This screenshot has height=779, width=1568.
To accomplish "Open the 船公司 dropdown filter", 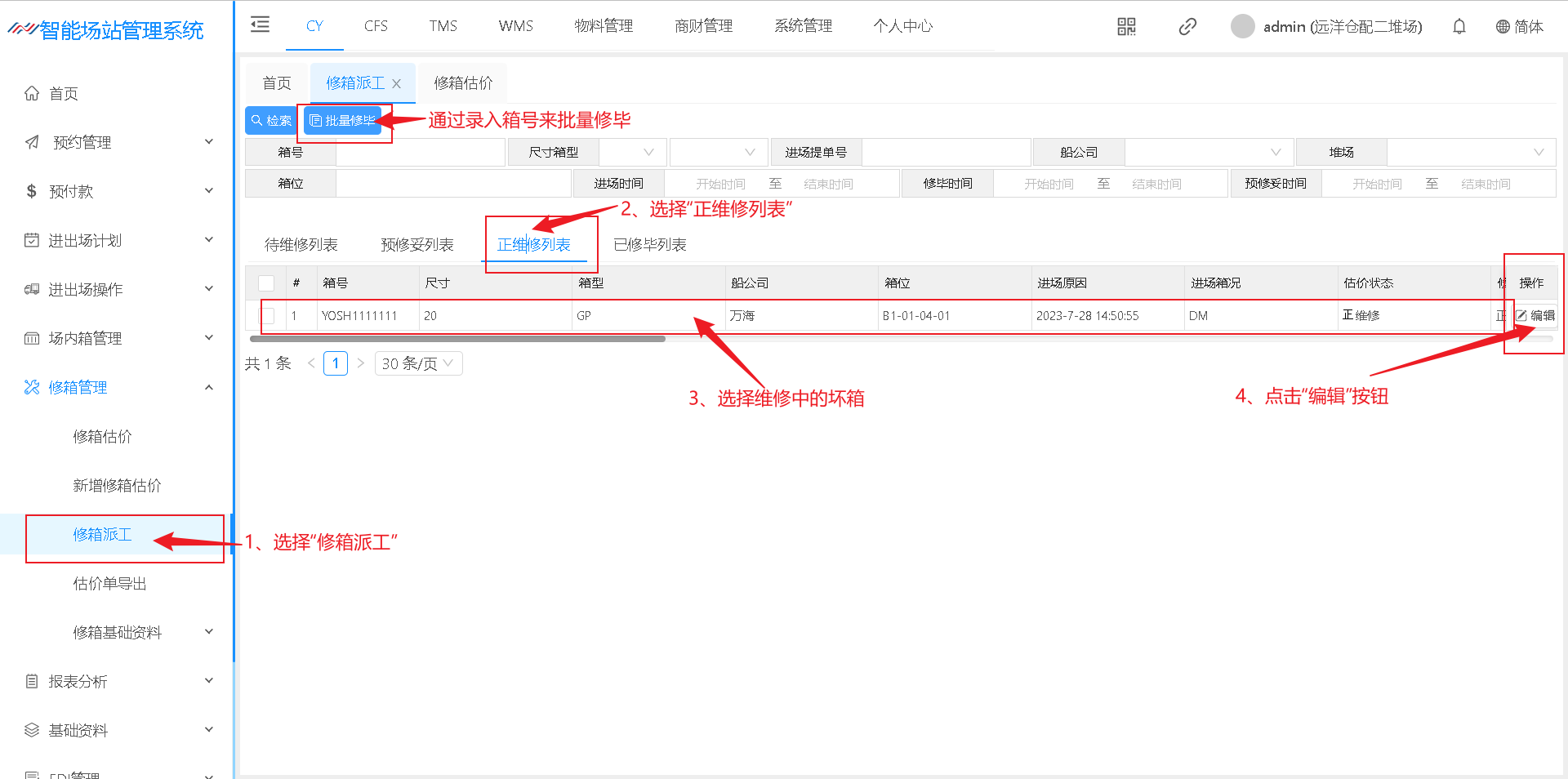I will 1207,152.
